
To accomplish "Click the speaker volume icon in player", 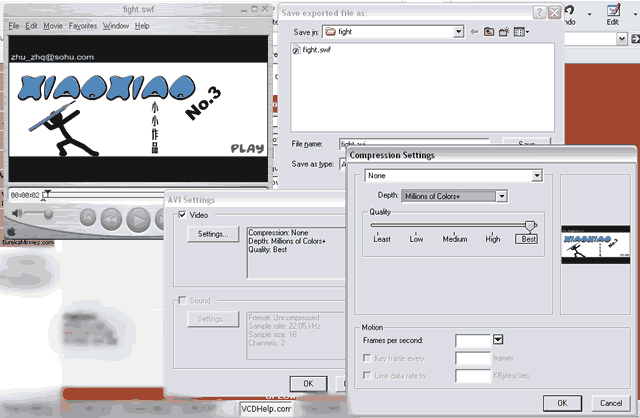I will 17,213.
